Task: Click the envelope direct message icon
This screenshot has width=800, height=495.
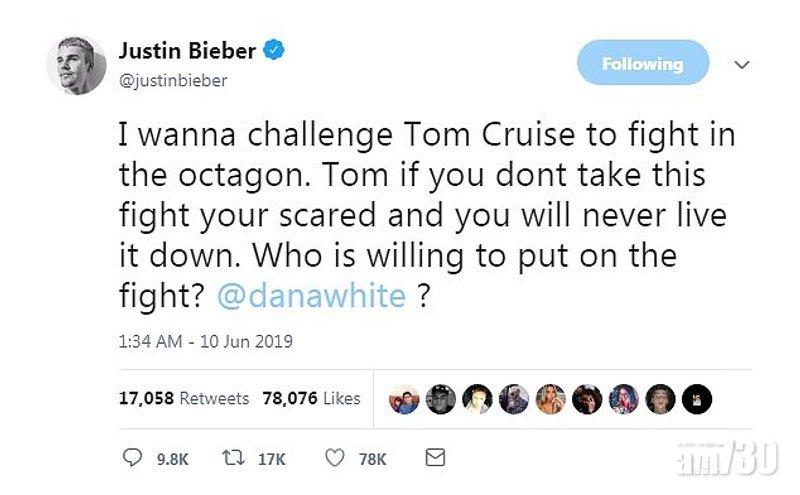Action: click(x=434, y=458)
